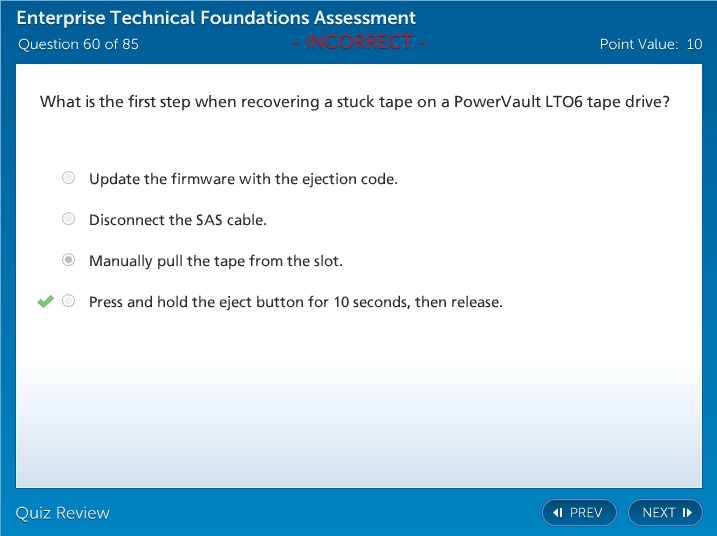717x536 pixels.
Task: Click the 'Manually pull the tape from the slot' text
Action: (215, 261)
